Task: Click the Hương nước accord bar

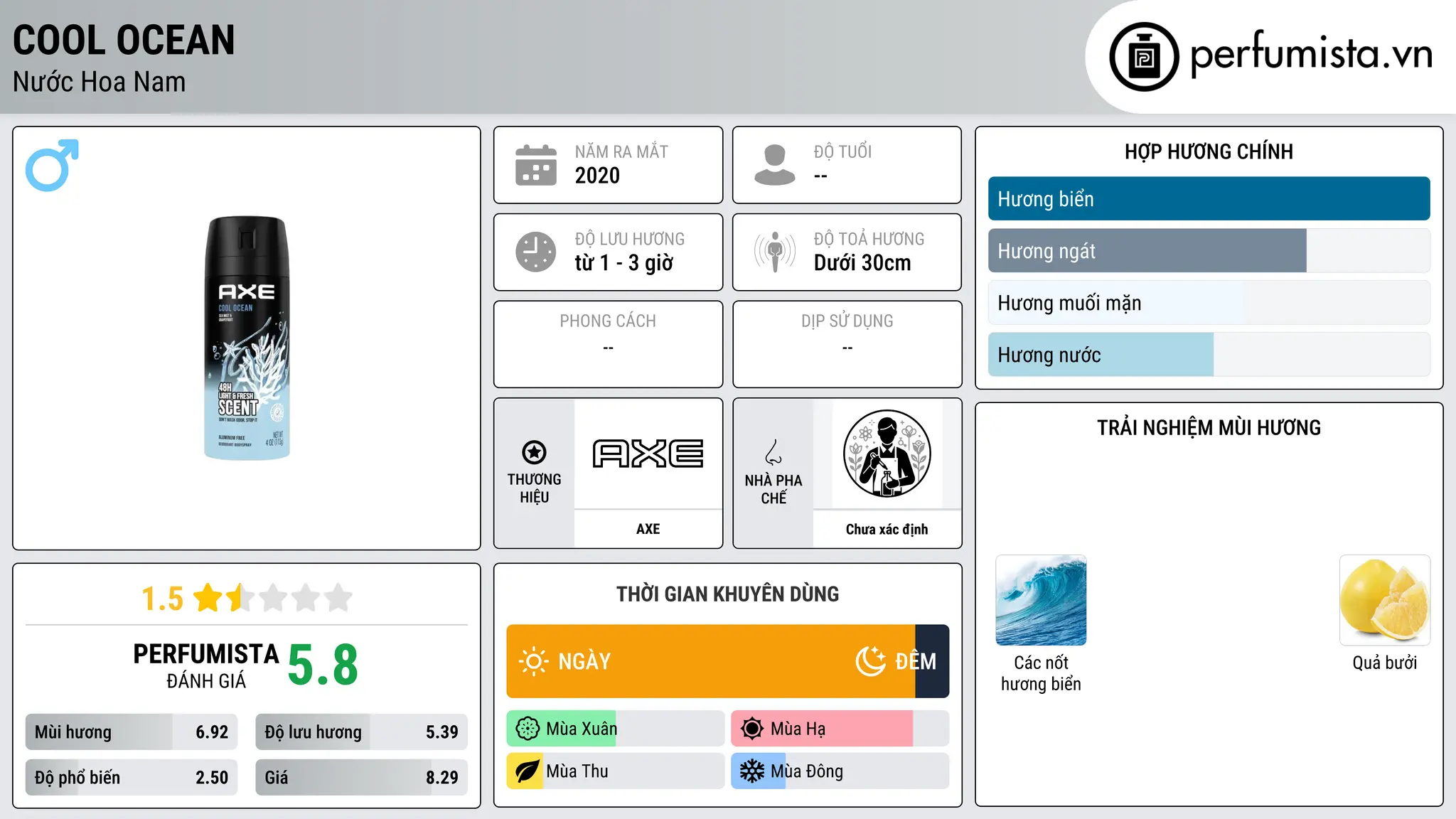Action: pos(1209,355)
